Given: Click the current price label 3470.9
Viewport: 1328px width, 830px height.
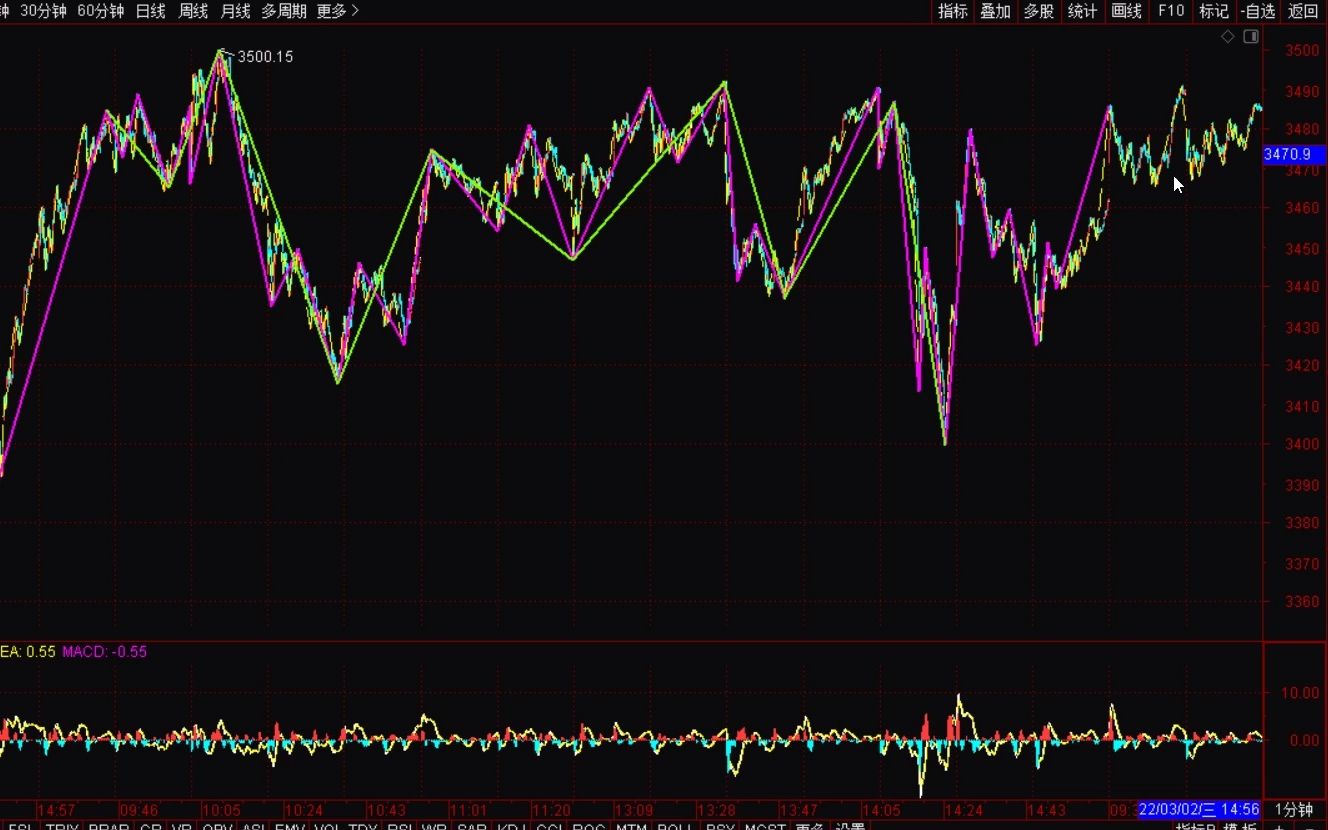Looking at the screenshot, I should point(1294,154).
